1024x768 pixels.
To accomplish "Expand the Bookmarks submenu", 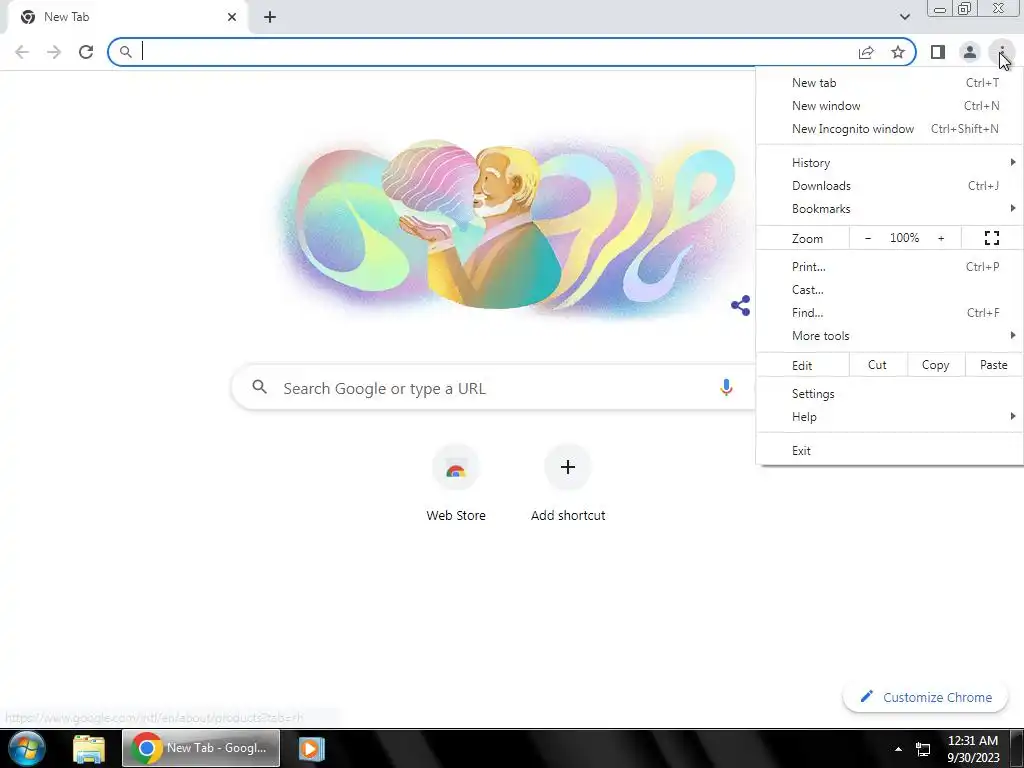I will coord(889,209).
